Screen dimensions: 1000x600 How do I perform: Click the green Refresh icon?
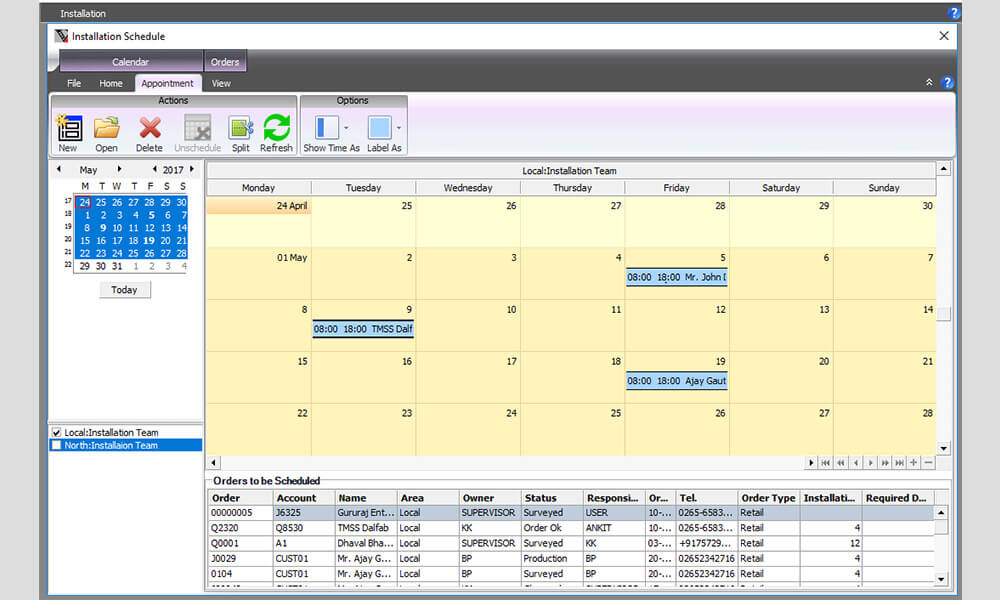[276, 128]
